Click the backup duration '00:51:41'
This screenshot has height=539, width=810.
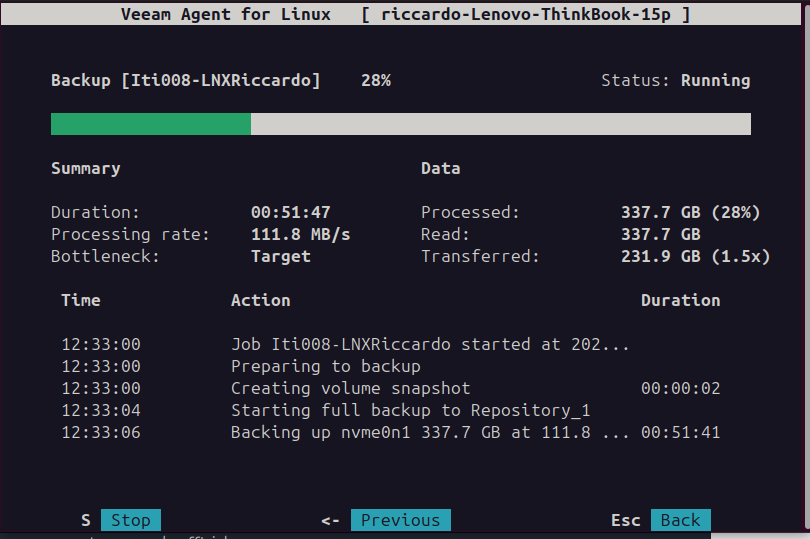681,433
